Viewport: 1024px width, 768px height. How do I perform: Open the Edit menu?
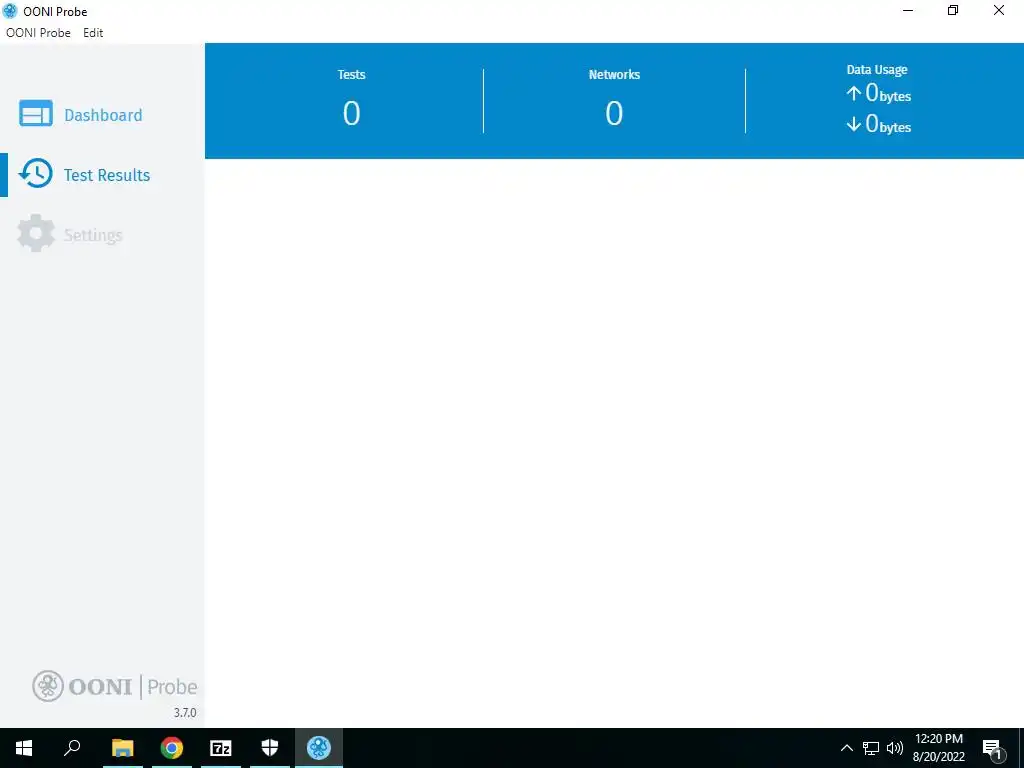click(93, 33)
